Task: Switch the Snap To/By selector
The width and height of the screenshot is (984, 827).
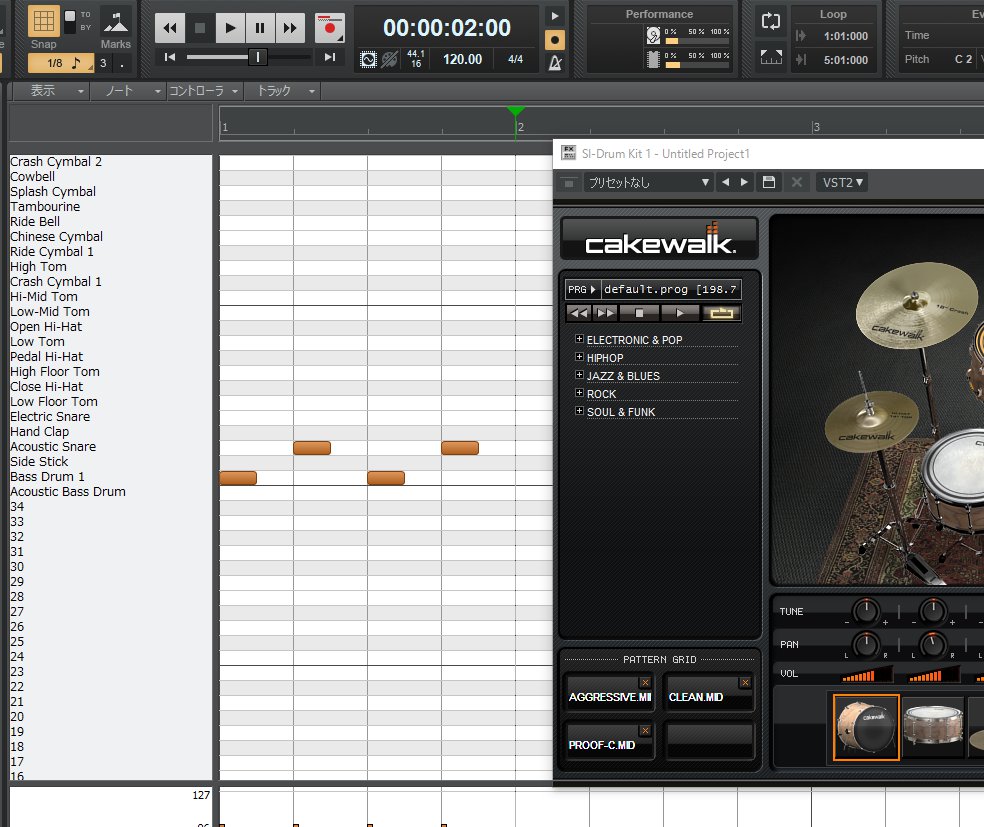Action: point(70,21)
